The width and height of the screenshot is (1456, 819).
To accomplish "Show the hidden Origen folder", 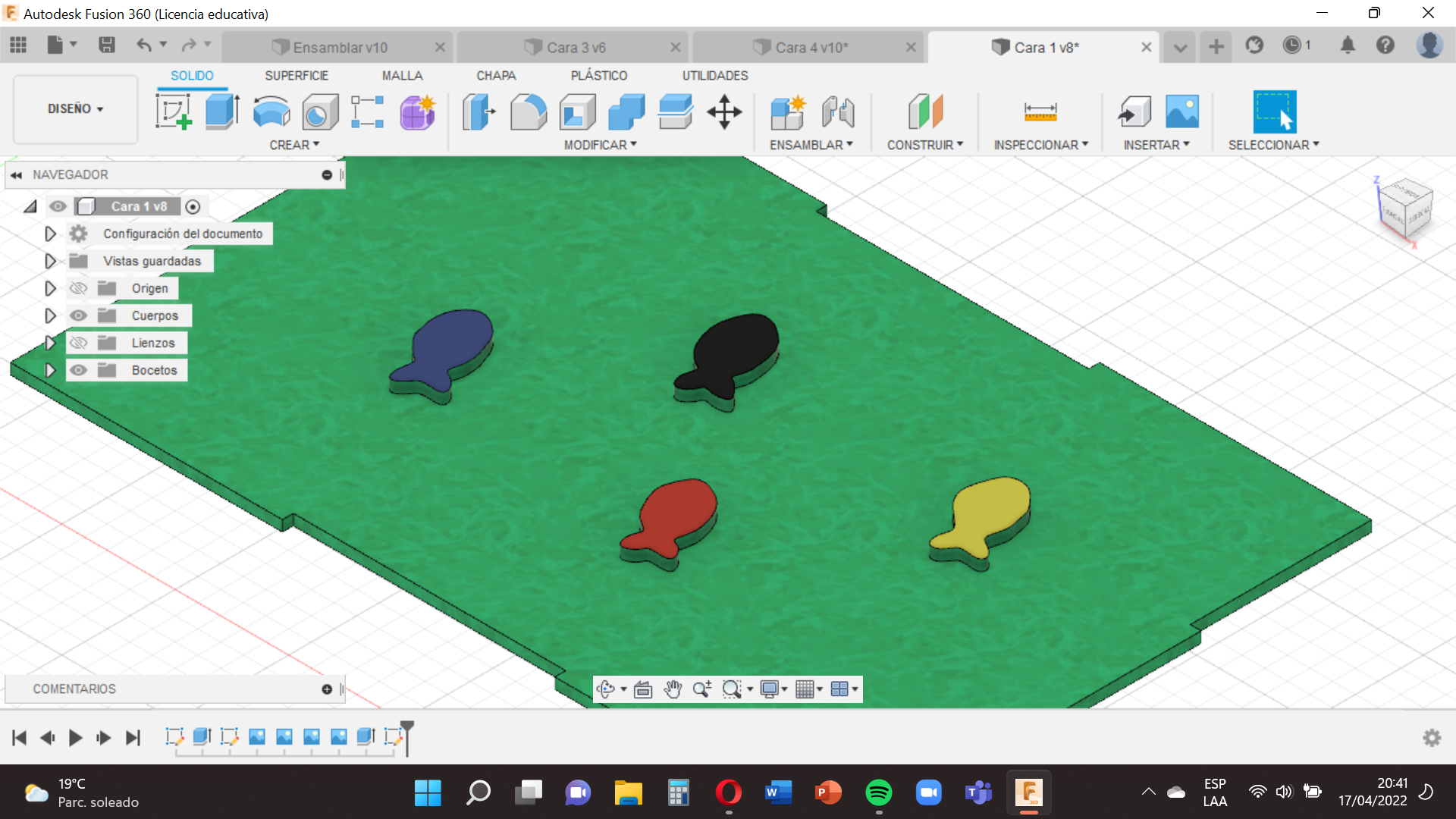I will (78, 288).
